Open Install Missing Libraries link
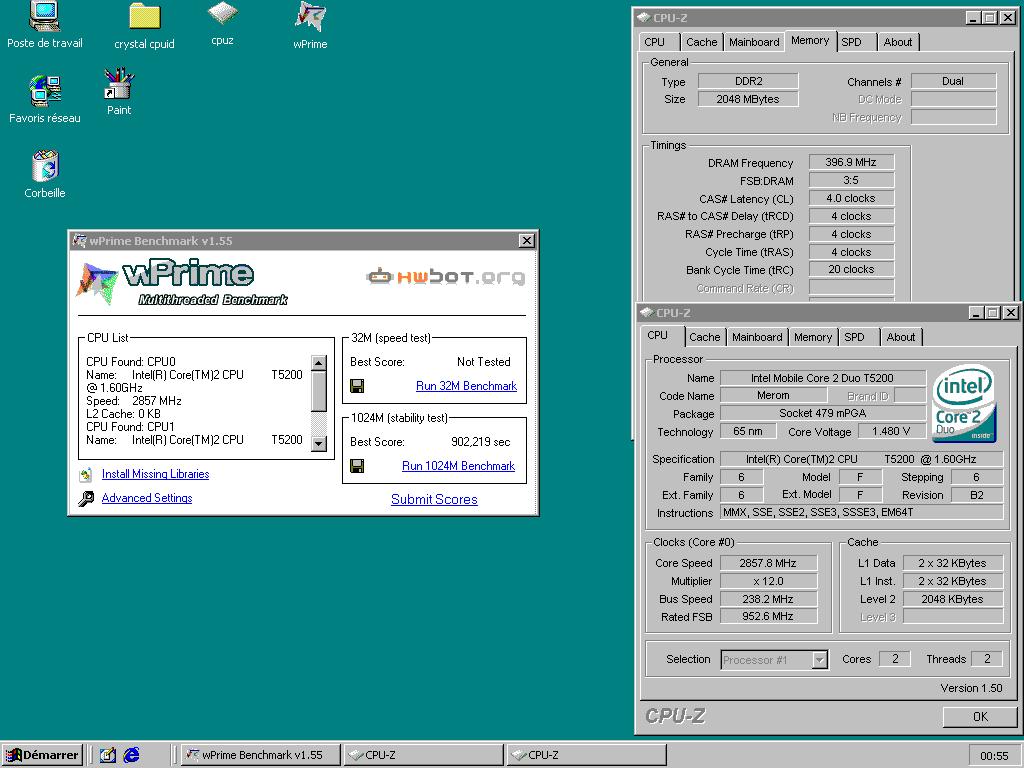1024x768 pixels. [155, 474]
